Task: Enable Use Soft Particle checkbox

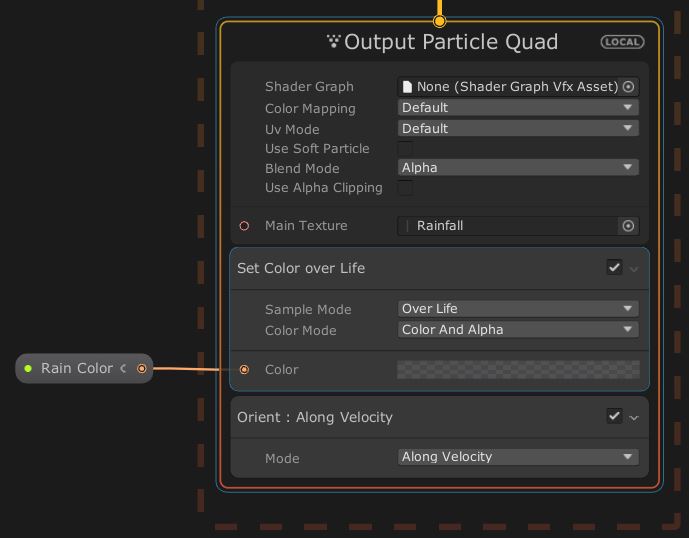Action: pos(405,149)
